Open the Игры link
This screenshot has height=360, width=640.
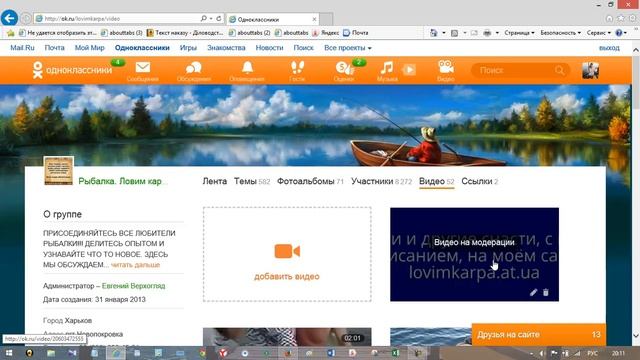click(188, 48)
